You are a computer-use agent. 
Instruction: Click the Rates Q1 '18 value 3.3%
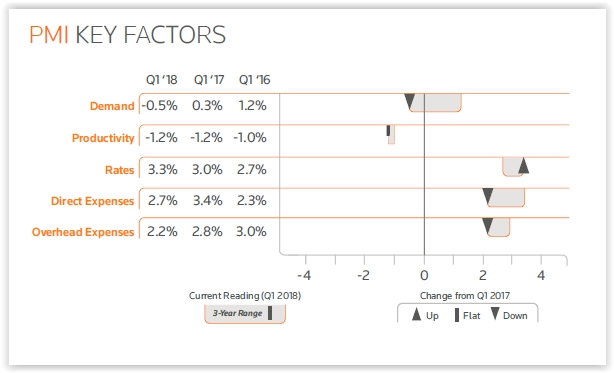(x=163, y=169)
